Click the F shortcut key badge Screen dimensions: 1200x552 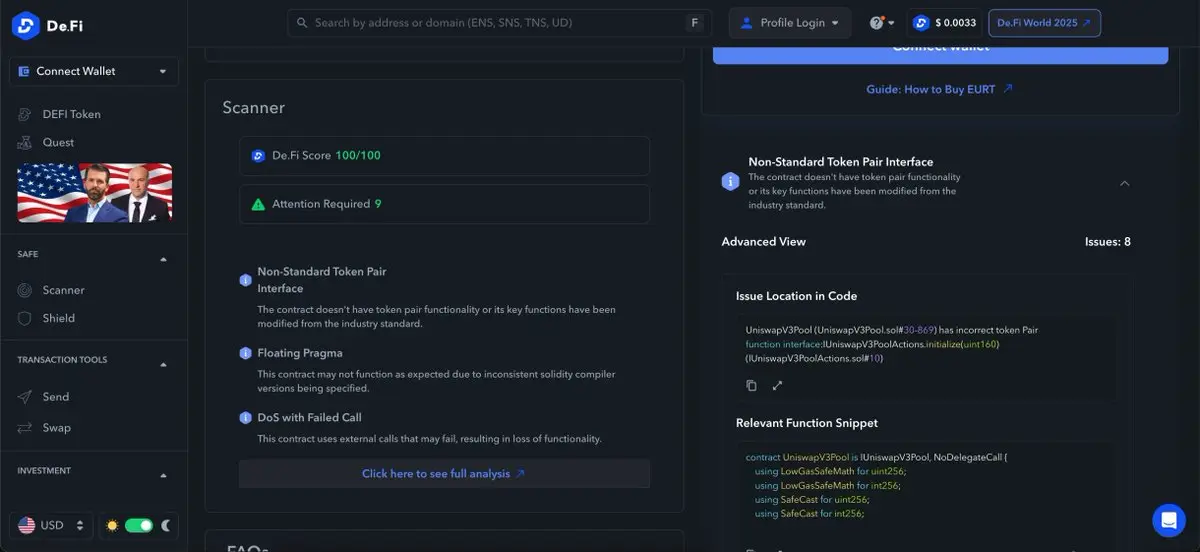694,23
